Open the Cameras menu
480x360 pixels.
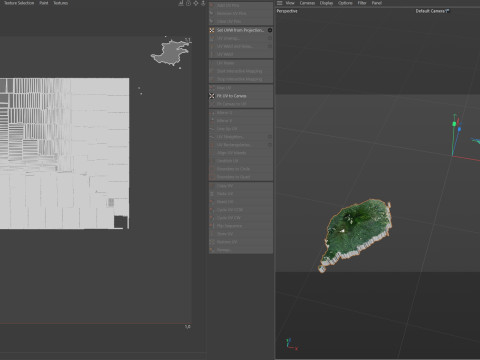click(x=307, y=3)
